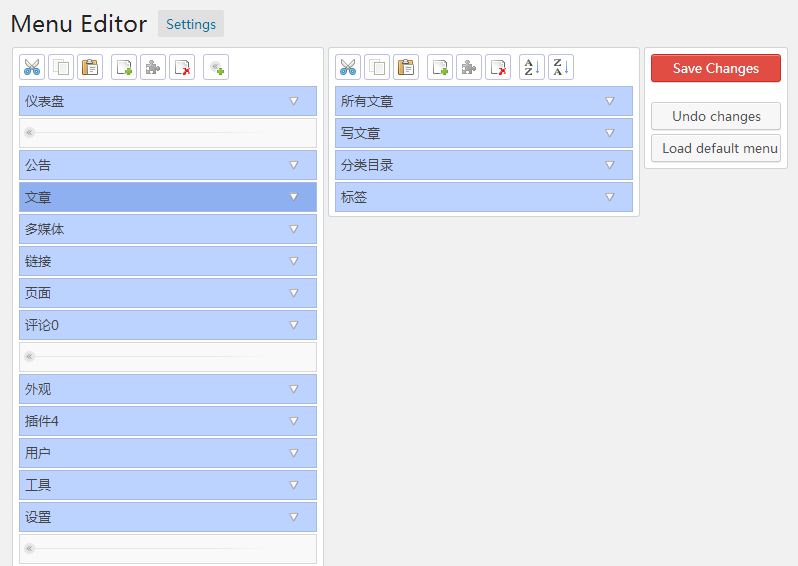
Task: Click the Save Changes button
Action: coord(715,68)
